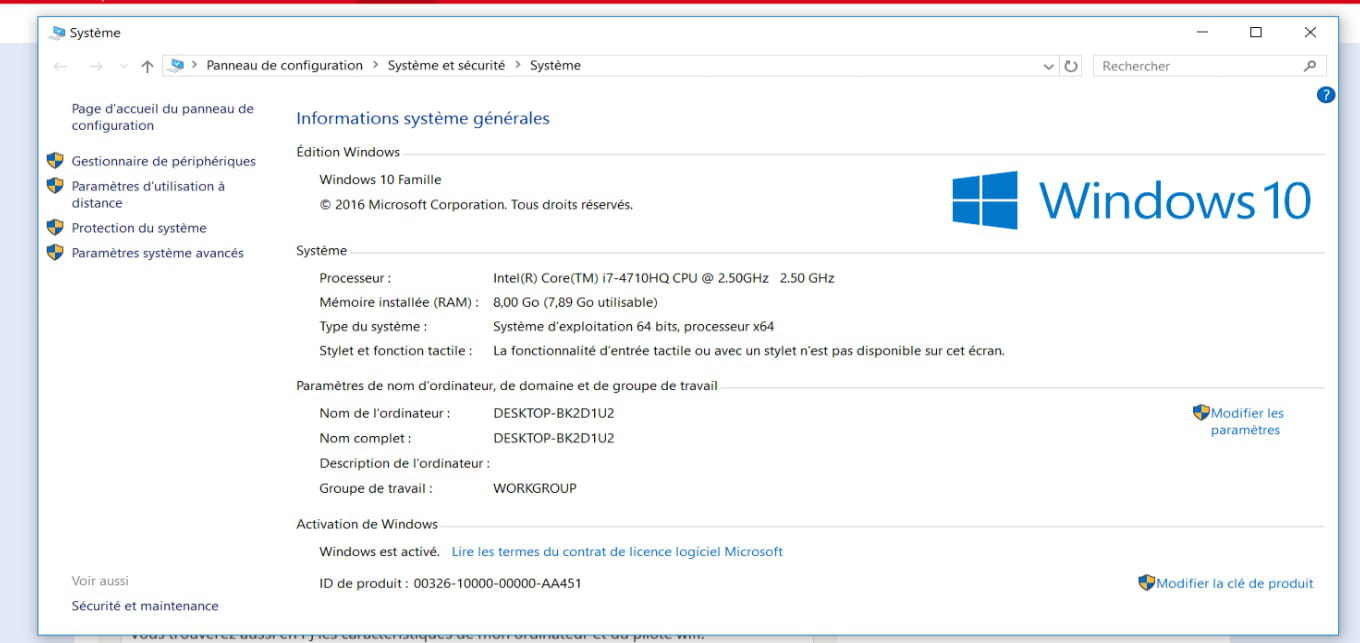The width and height of the screenshot is (1360, 643).
Task: Click shield icon beside Modifier les paramètres
Action: (1201, 412)
